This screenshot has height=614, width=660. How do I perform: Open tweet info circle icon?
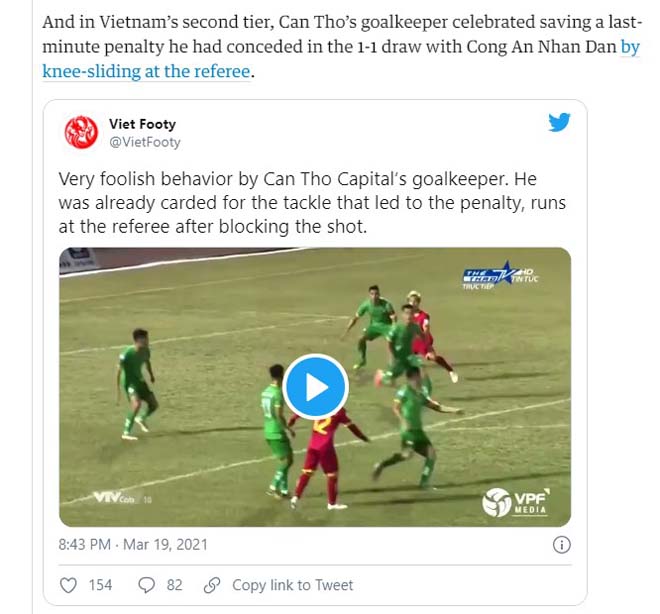click(562, 545)
